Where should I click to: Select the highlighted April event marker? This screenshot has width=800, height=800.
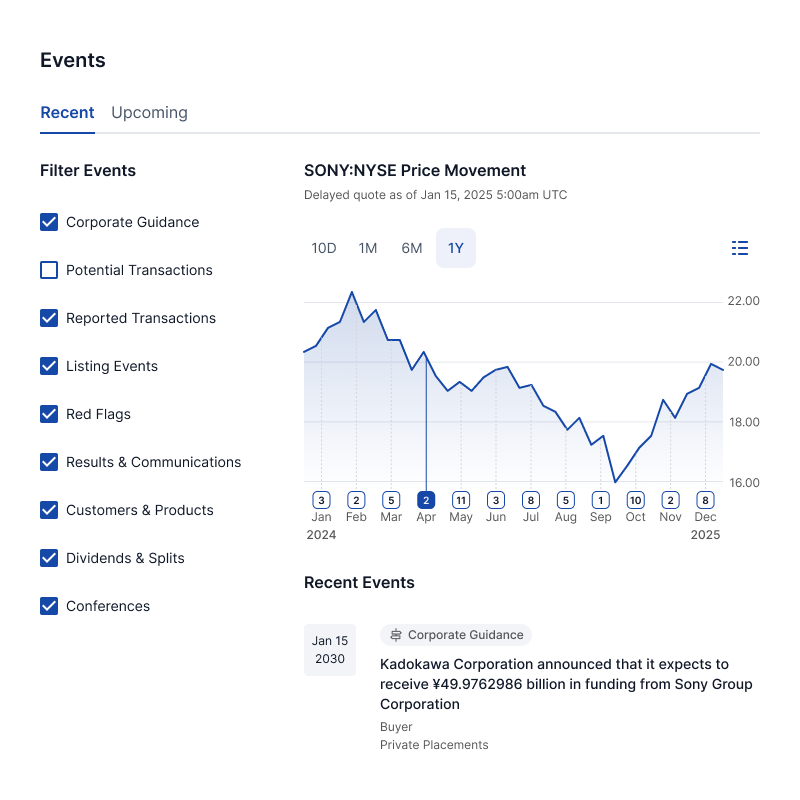pos(426,500)
